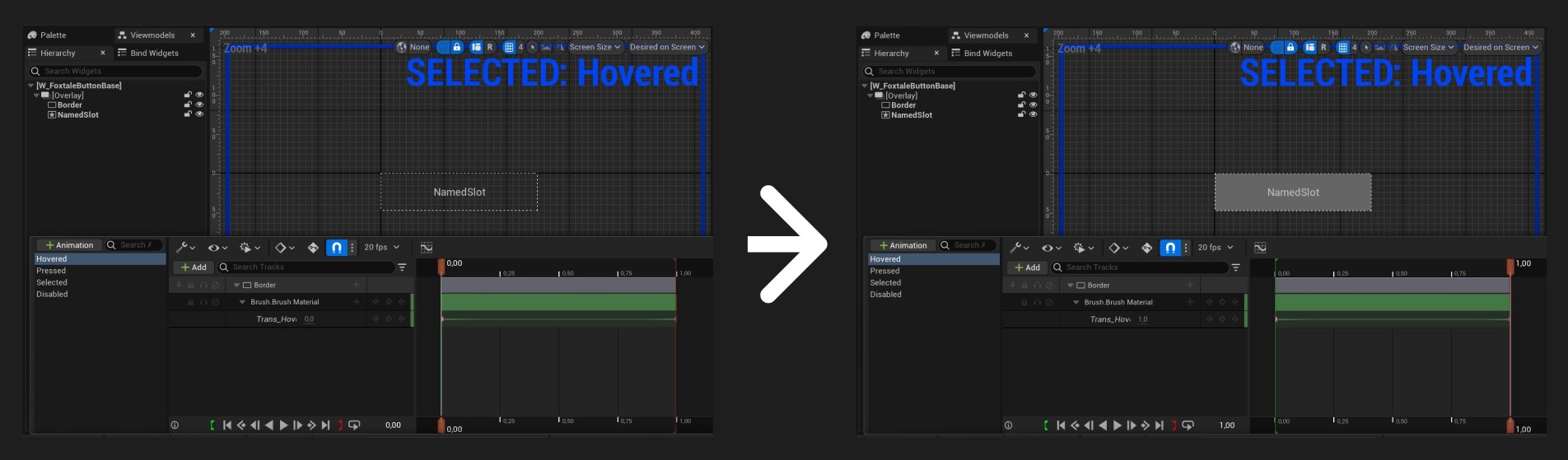
Task: Switch to Palette tab in the left editor
Action: (x=54, y=35)
